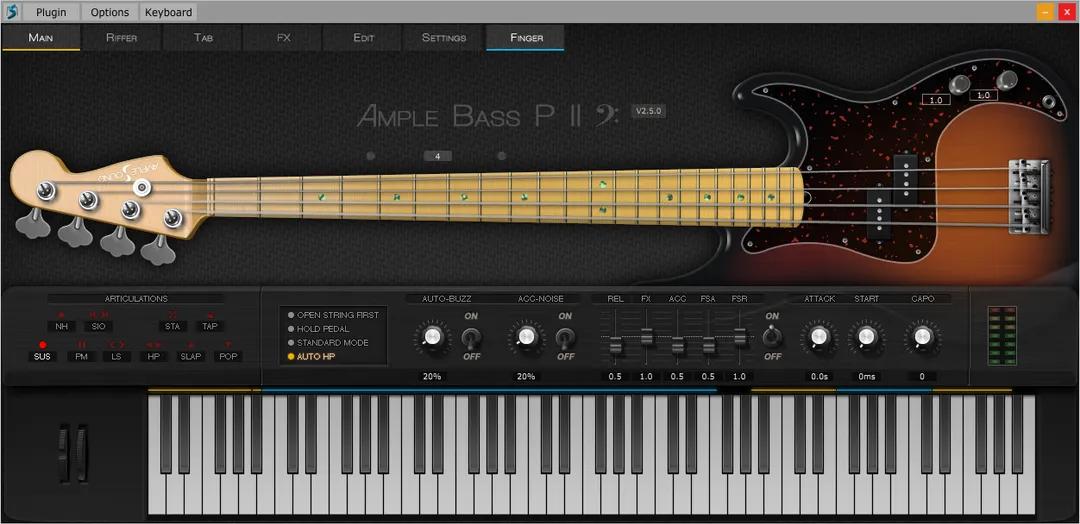The height and width of the screenshot is (524, 1080).
Task: Open the Keyboard menu
Action: pyautogui.click(x=169, y=12)
